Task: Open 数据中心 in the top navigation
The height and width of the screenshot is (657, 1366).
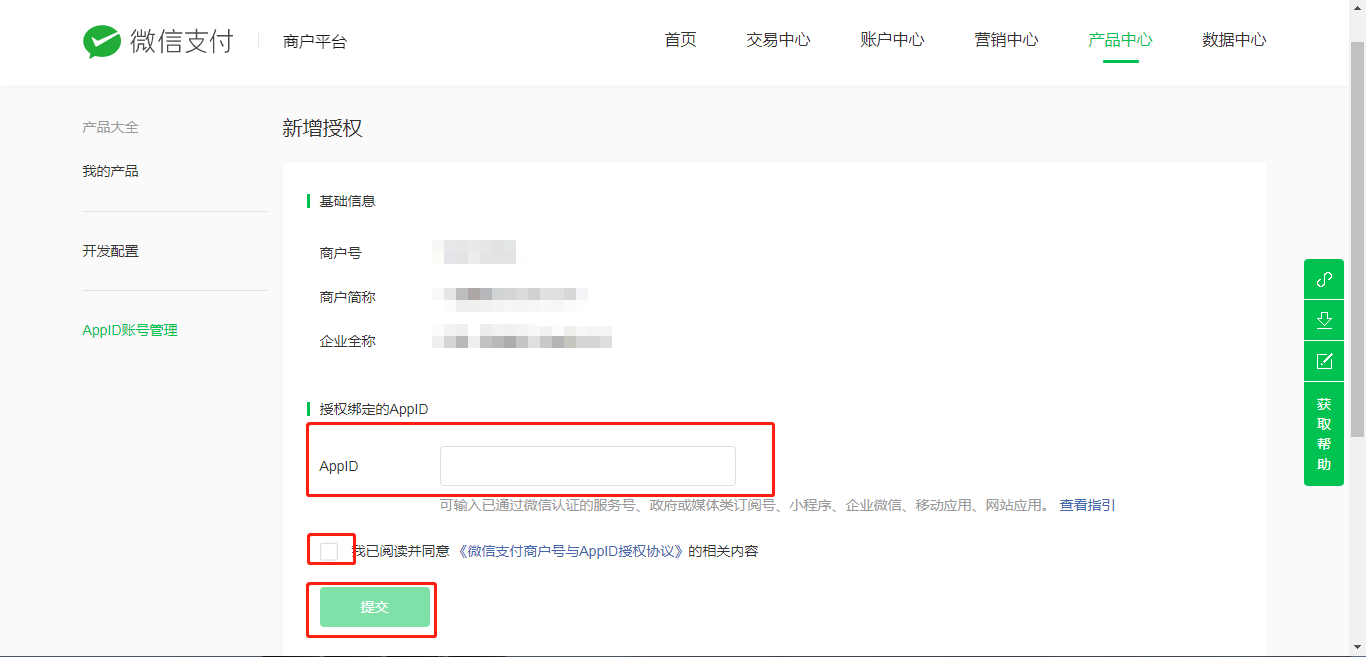Action: click(x=1234, y=40)
